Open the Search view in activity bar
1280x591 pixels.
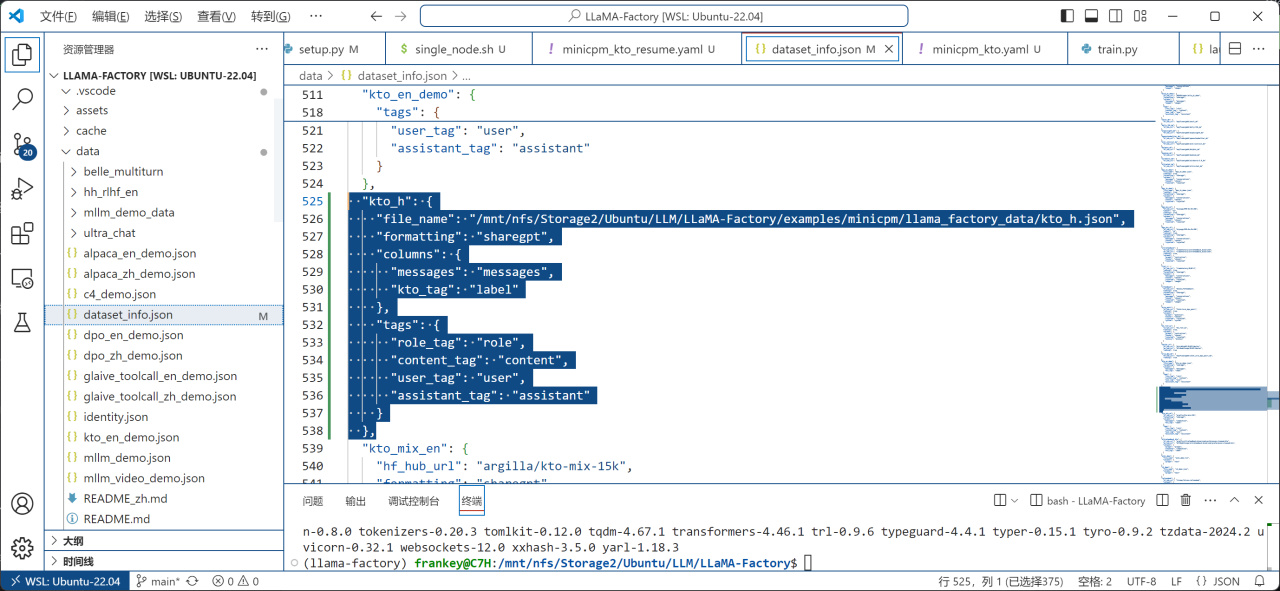22,99
